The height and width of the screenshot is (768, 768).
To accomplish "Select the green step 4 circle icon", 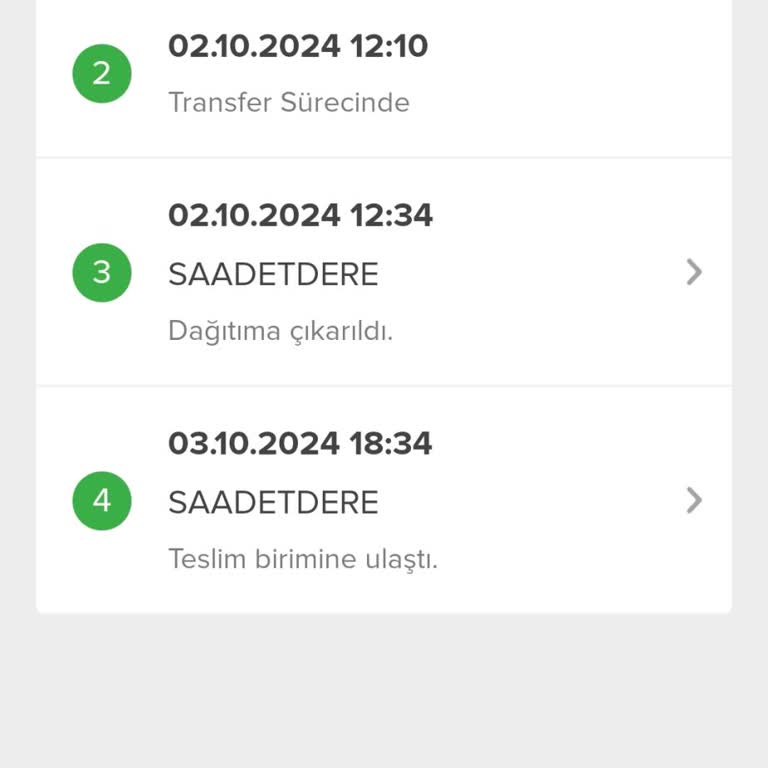I will point(102,501).
